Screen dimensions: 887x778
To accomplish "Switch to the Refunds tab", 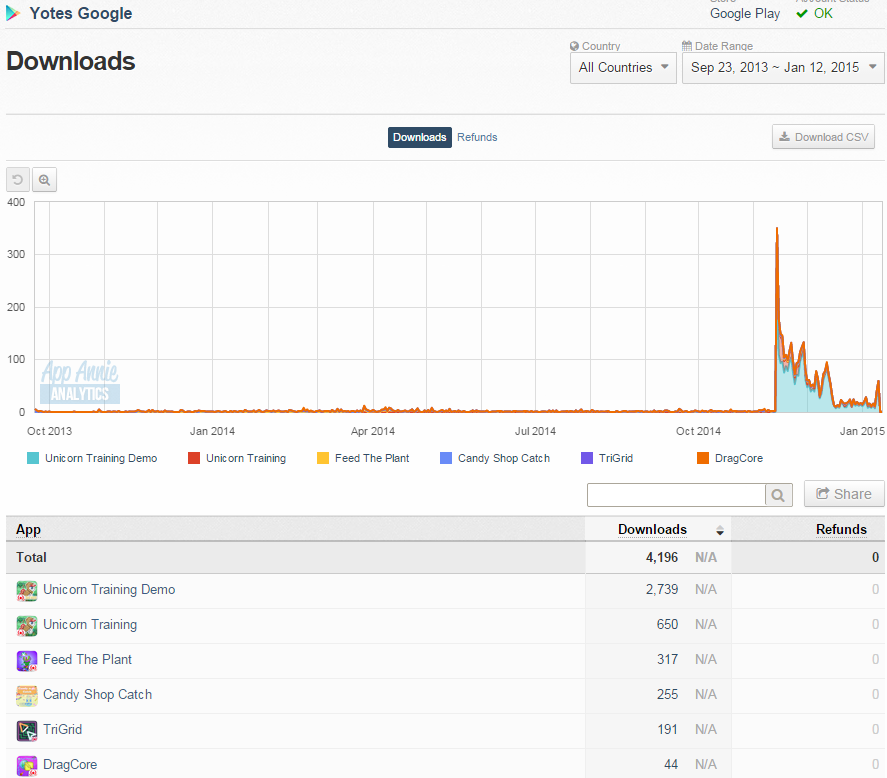I will pyautogui.click(x=477, y=137).
